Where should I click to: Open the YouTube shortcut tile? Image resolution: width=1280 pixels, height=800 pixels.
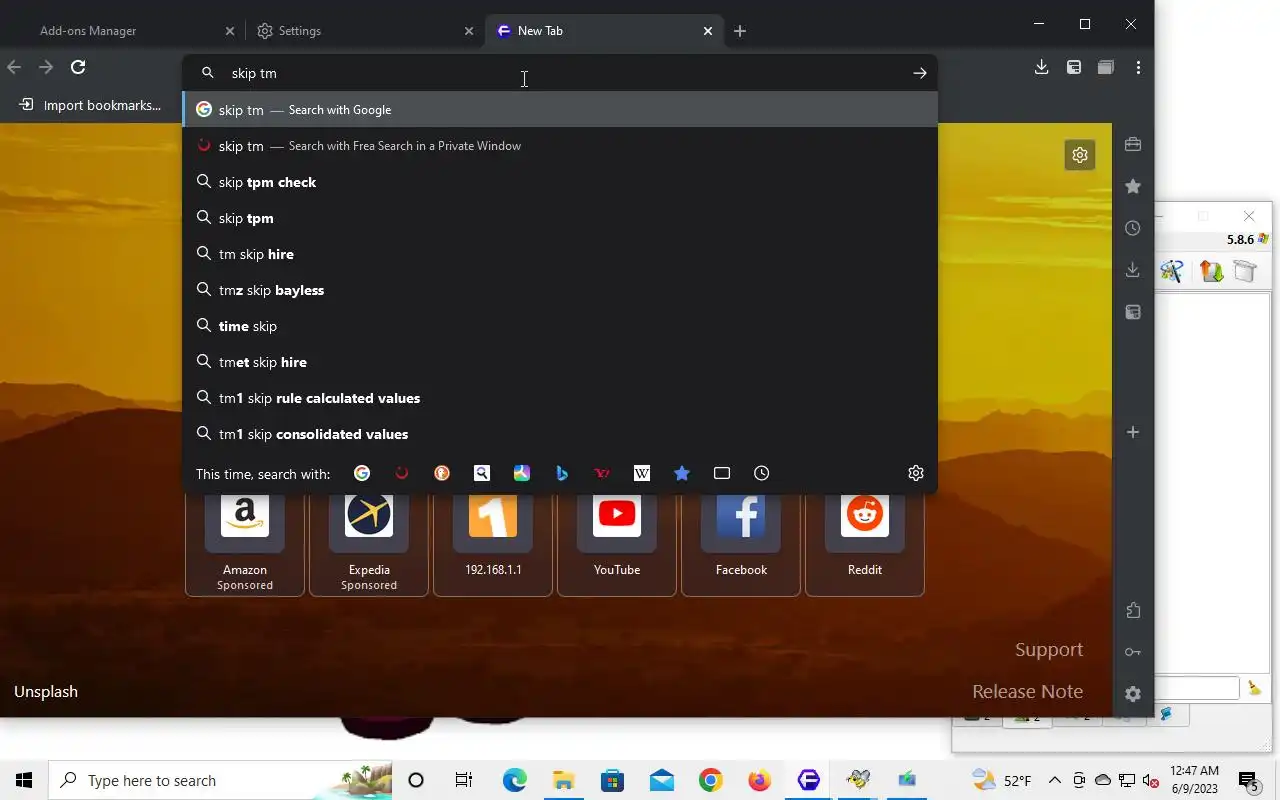[x=617, y=543]
